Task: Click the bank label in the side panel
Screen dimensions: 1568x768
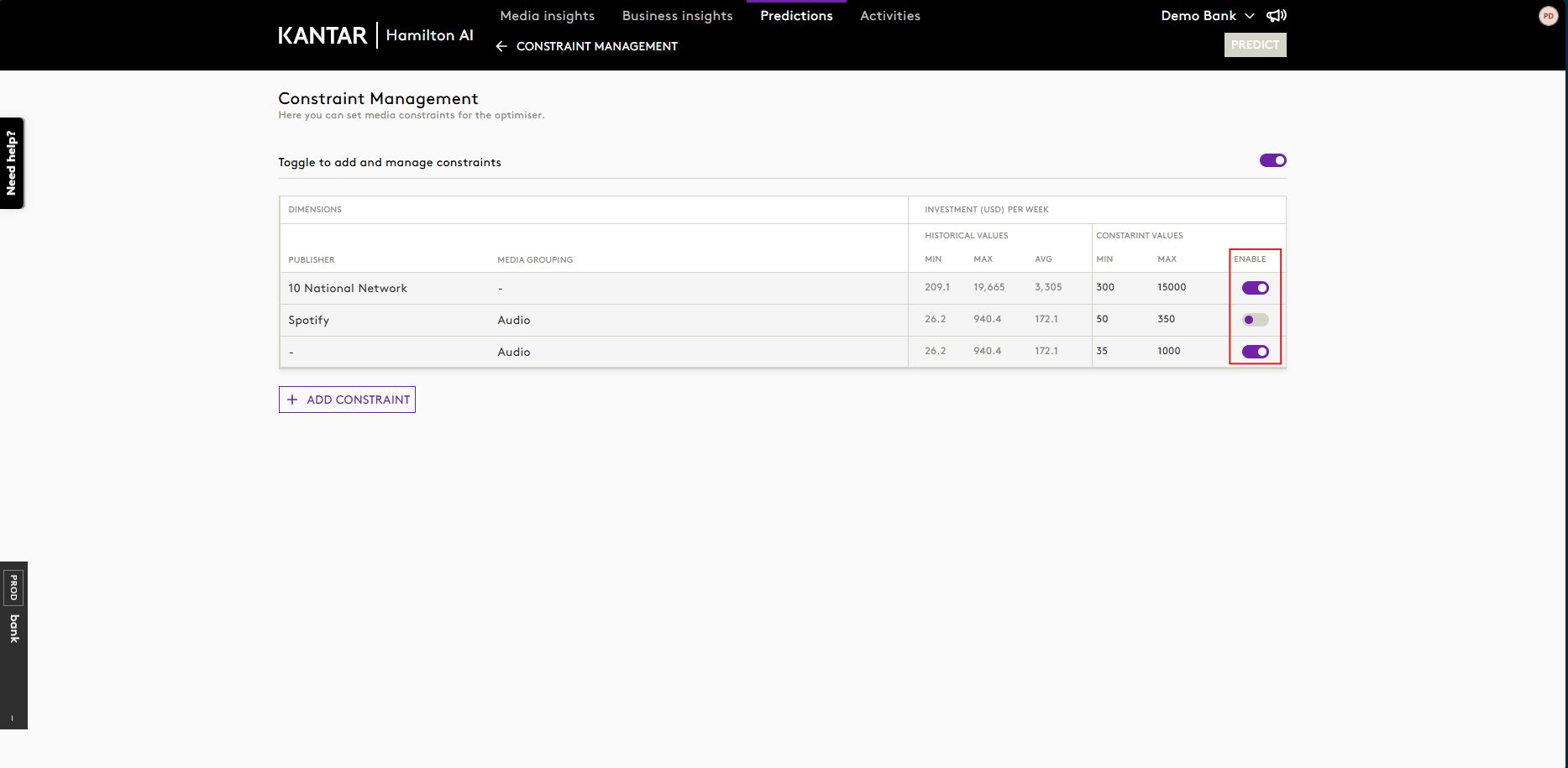Action: [x=14, y=629]
